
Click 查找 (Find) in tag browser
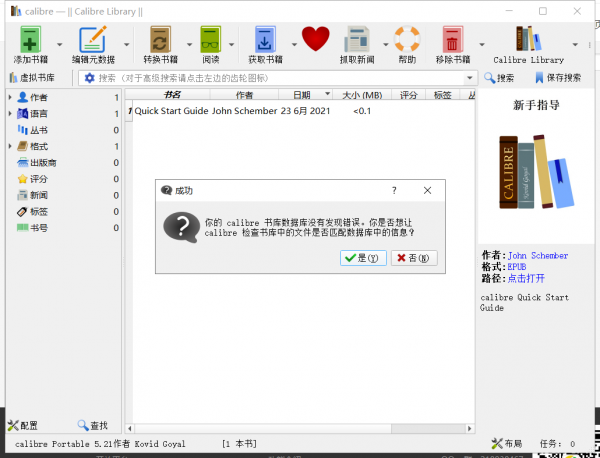pyautogui.click(x=92, y=425)
